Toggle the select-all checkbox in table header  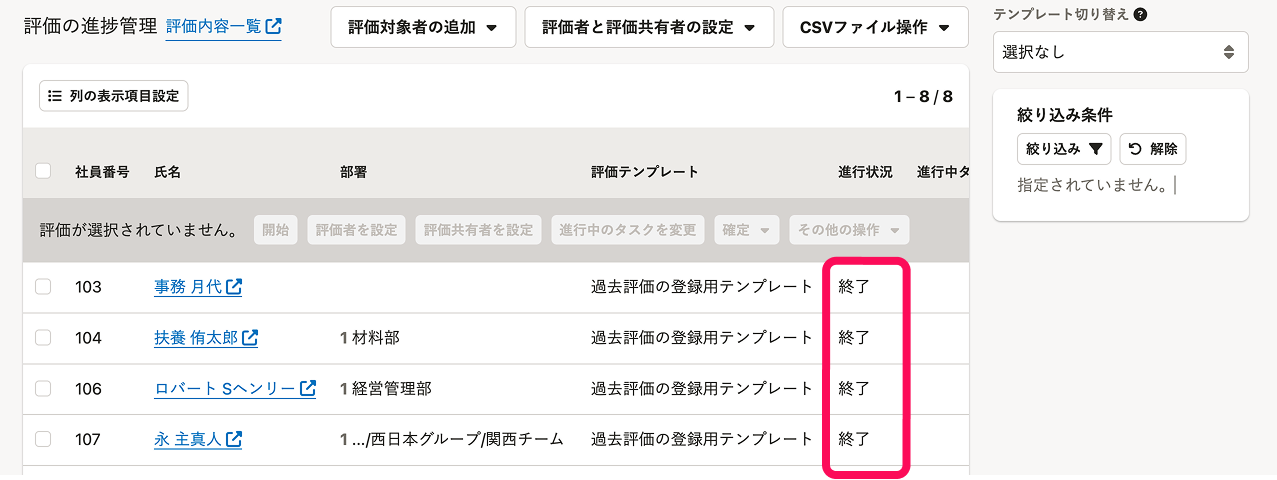[x=43, y=171]
